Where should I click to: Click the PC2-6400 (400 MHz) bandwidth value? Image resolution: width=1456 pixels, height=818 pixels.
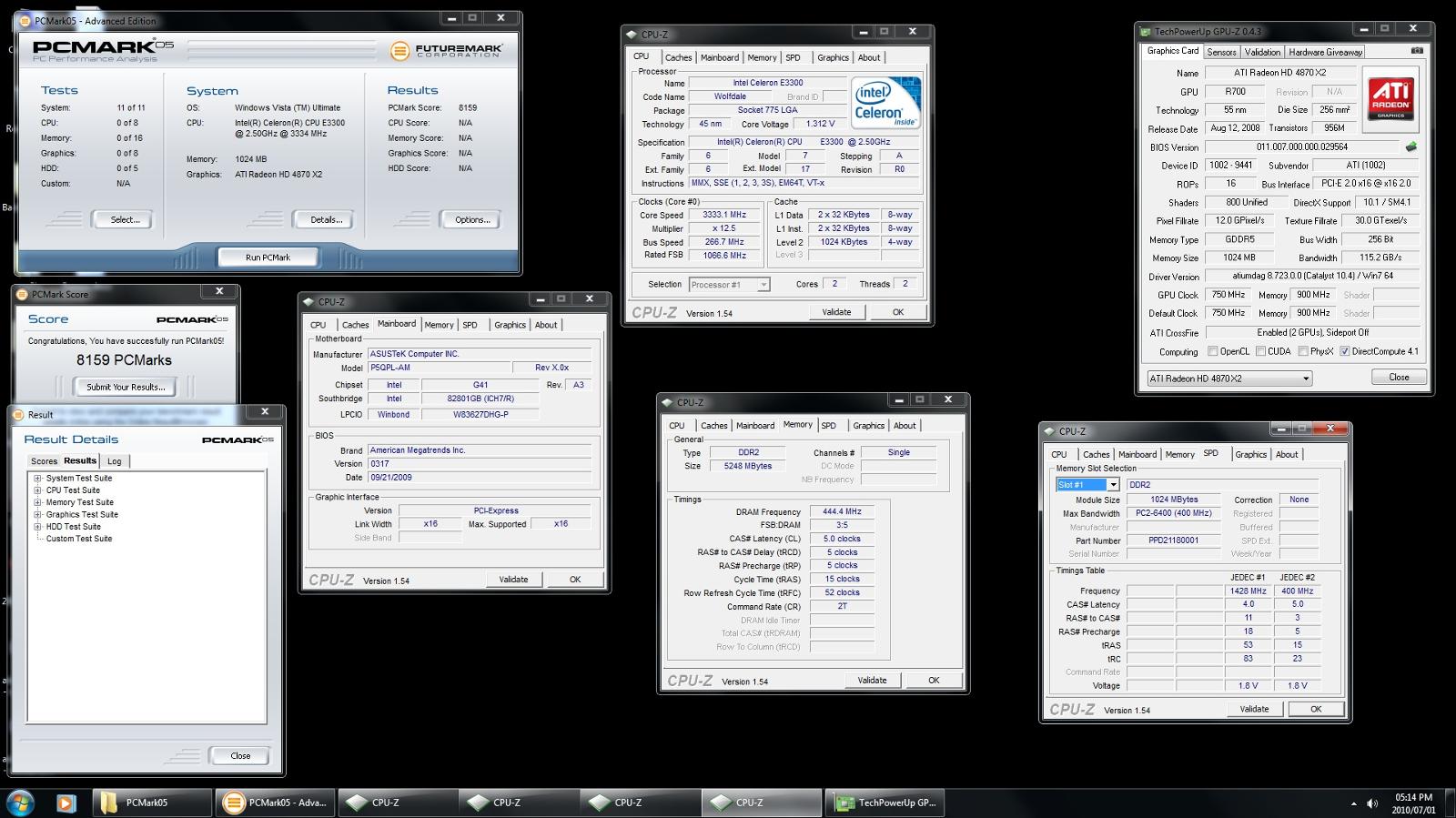click(1174, 513)
